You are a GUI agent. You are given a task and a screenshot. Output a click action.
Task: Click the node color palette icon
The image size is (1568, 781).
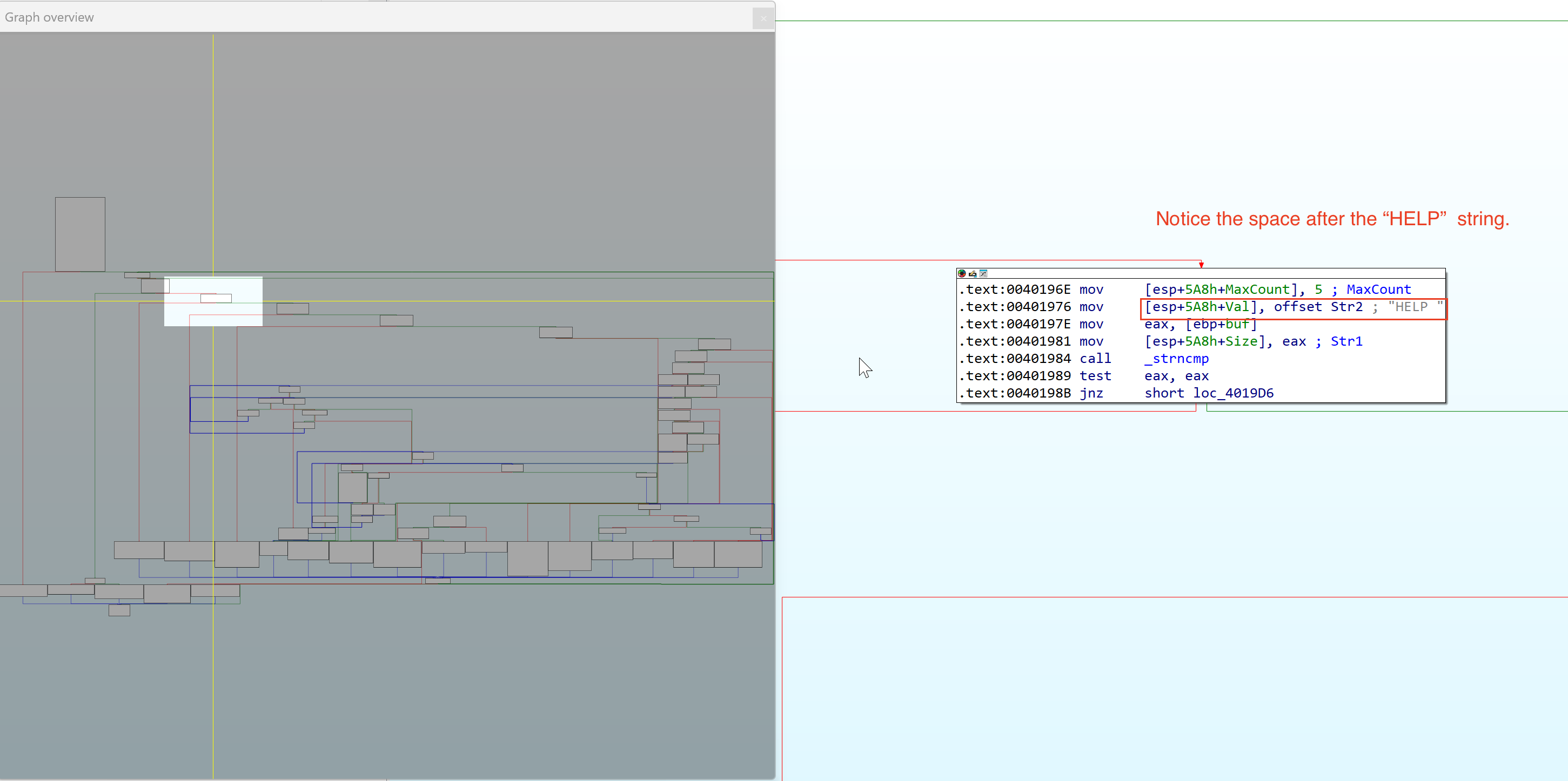pyautogui.click(x=962, y=274)
